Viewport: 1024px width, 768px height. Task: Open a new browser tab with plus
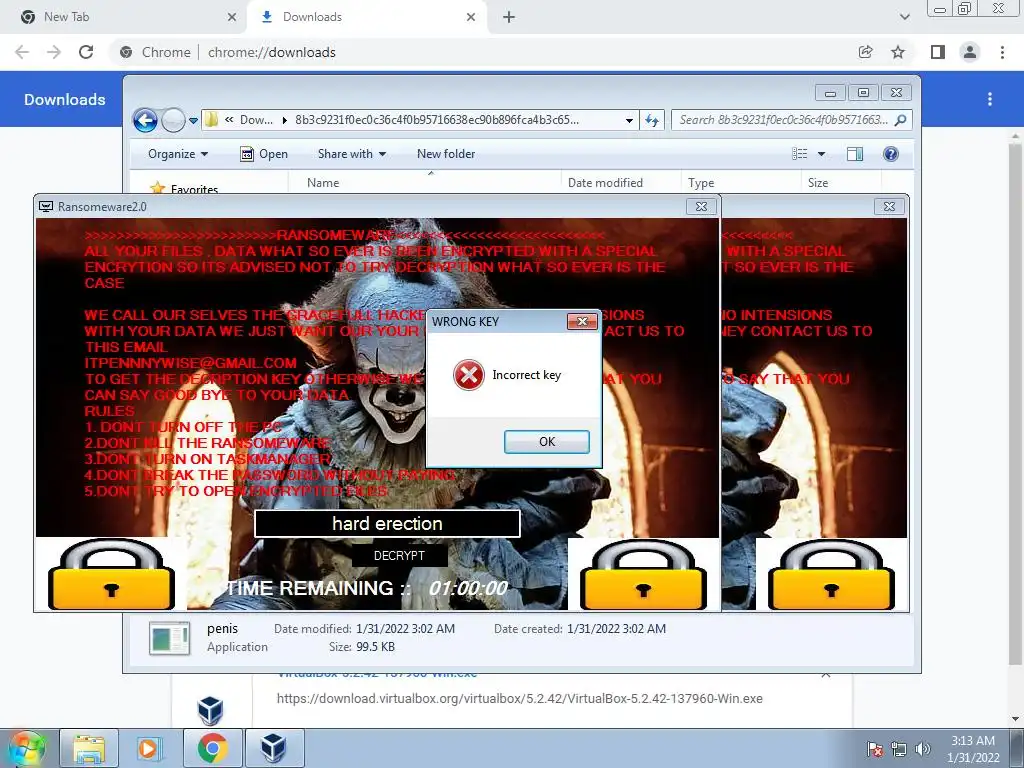pos(509,17)
